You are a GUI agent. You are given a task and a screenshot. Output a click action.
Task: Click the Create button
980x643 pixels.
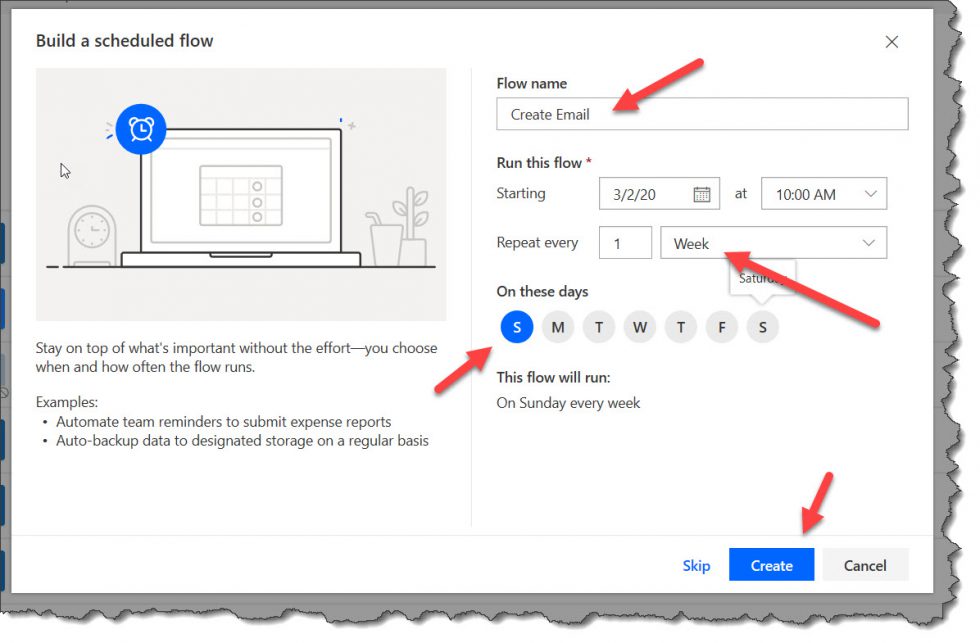coord(771,565)
